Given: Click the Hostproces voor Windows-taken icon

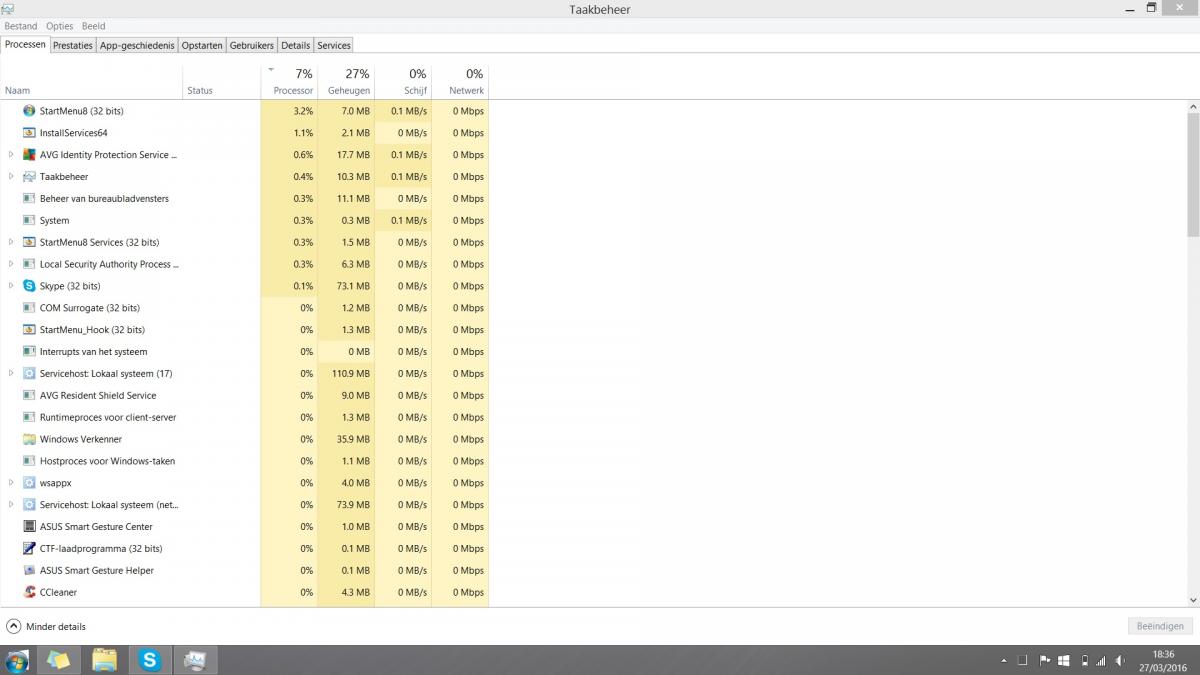Looking at the screenshot, I should pyautogui.click(x=29, y=462).
